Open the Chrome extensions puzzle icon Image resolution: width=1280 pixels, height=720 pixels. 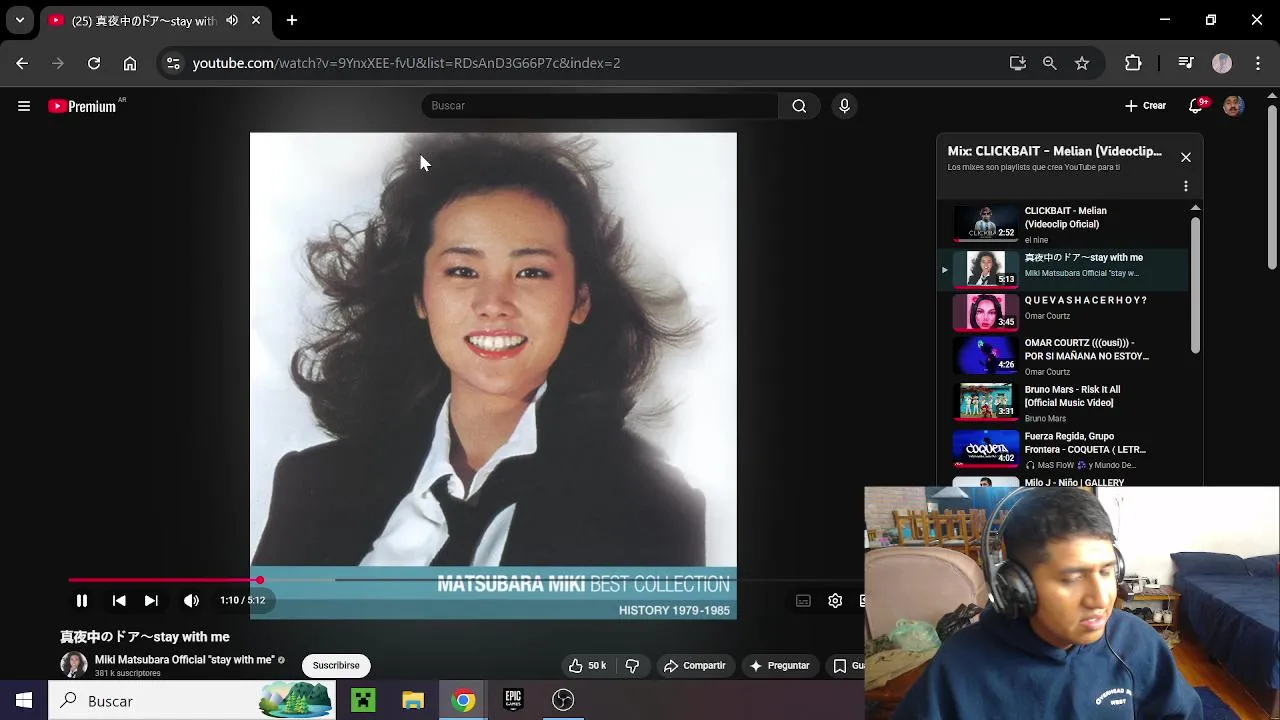click(1133, 63)
